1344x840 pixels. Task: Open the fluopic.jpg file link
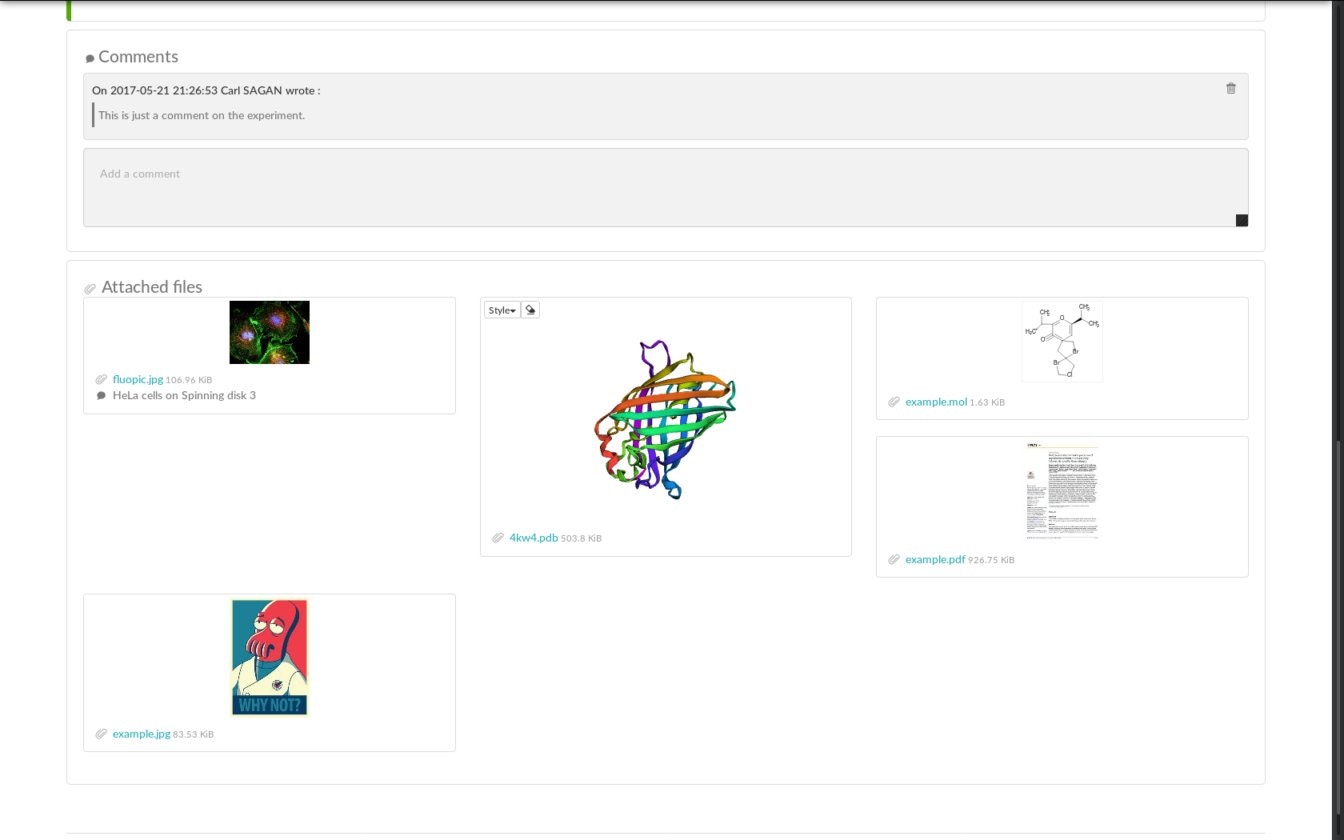click(137, 379)
